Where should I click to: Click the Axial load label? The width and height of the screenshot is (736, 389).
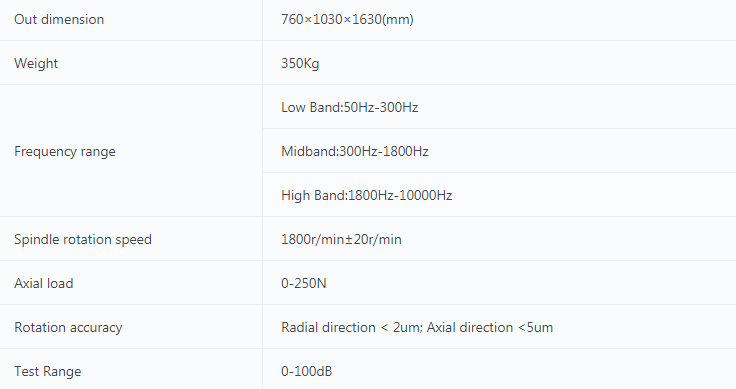44,283
